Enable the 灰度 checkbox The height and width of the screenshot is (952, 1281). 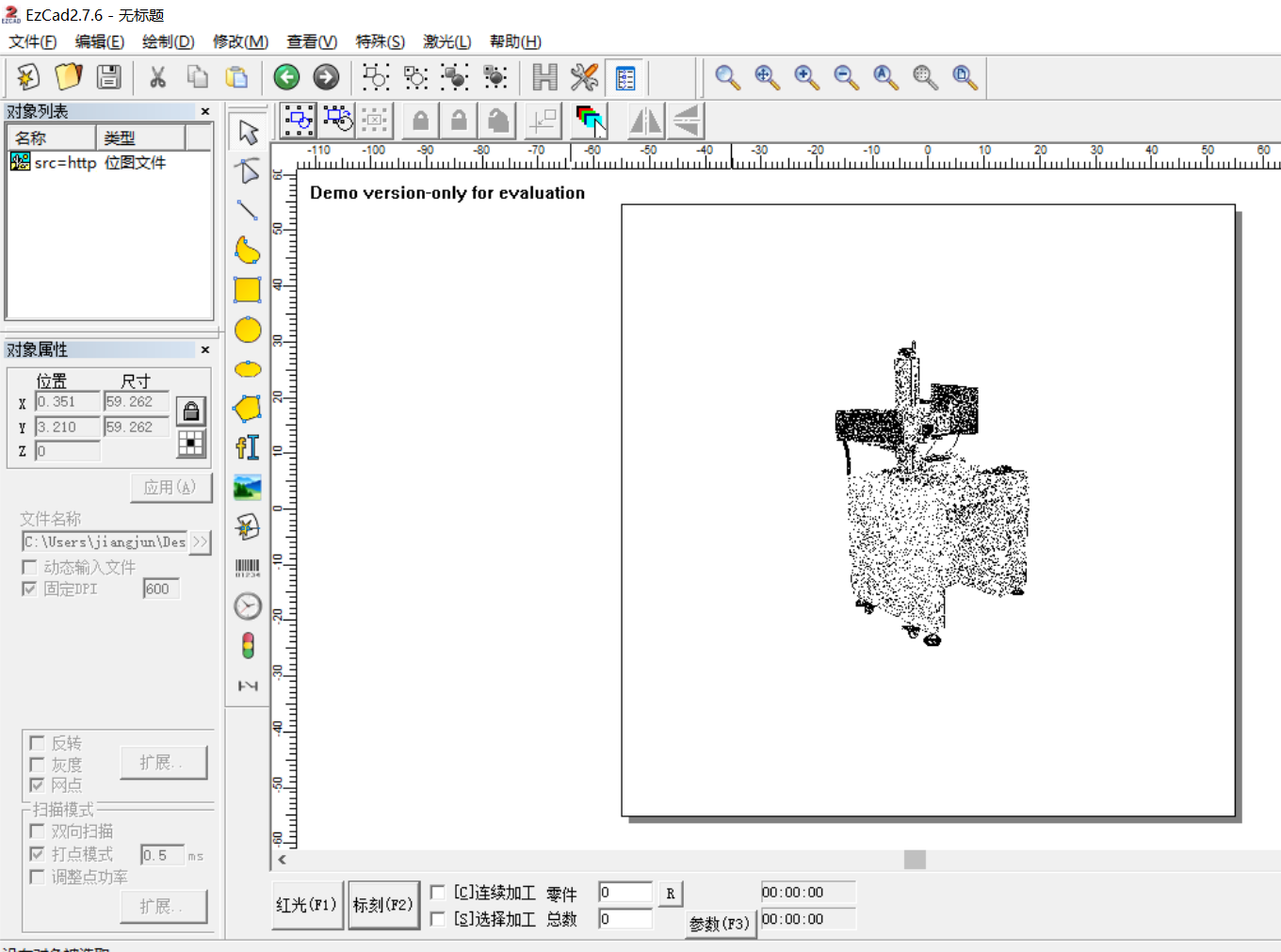click(38, 764)
